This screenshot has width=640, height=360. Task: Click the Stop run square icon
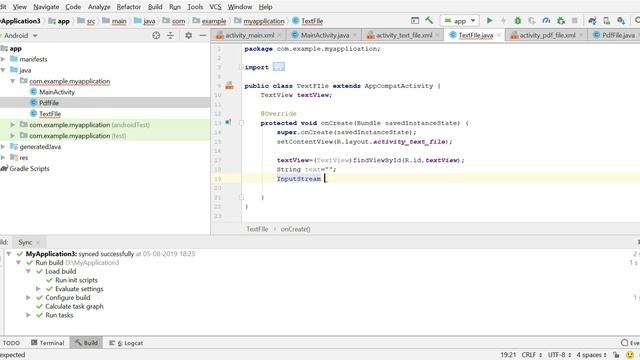[x=575, y=20]
